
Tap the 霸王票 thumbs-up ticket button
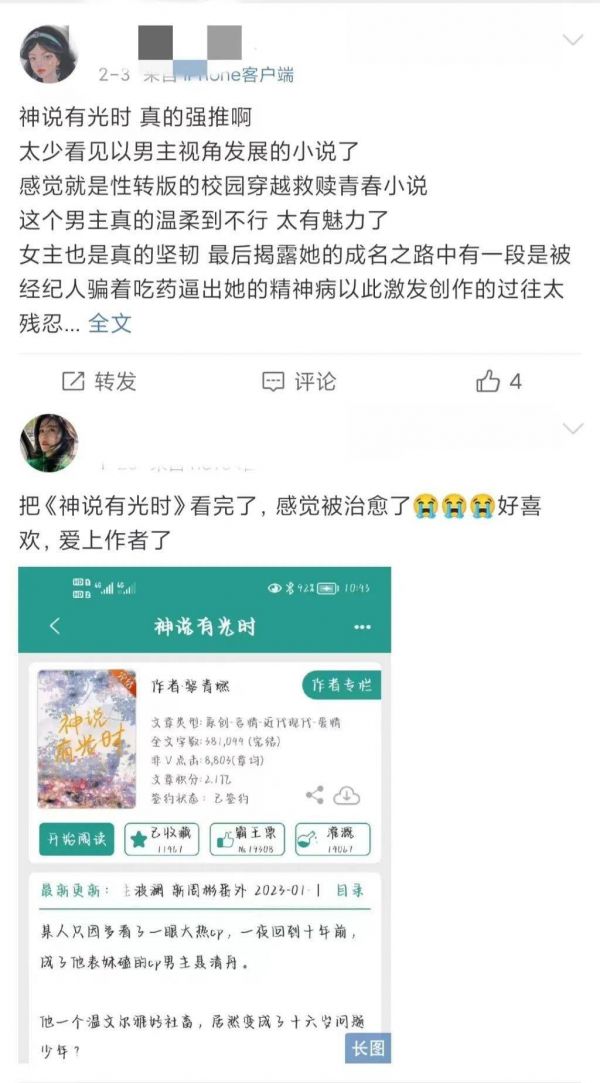(247, 839)
